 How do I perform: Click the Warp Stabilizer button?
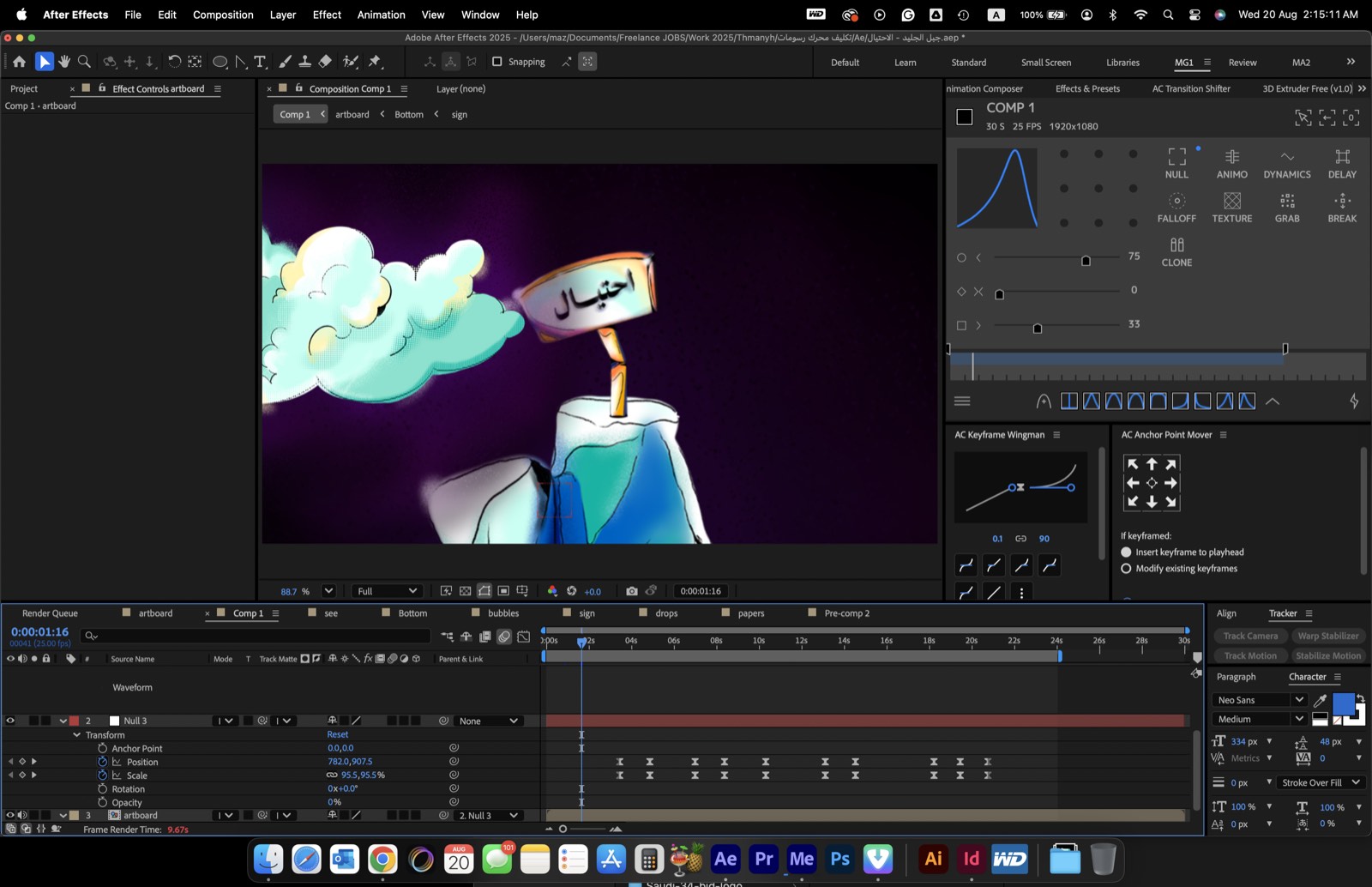point(1328,636)
